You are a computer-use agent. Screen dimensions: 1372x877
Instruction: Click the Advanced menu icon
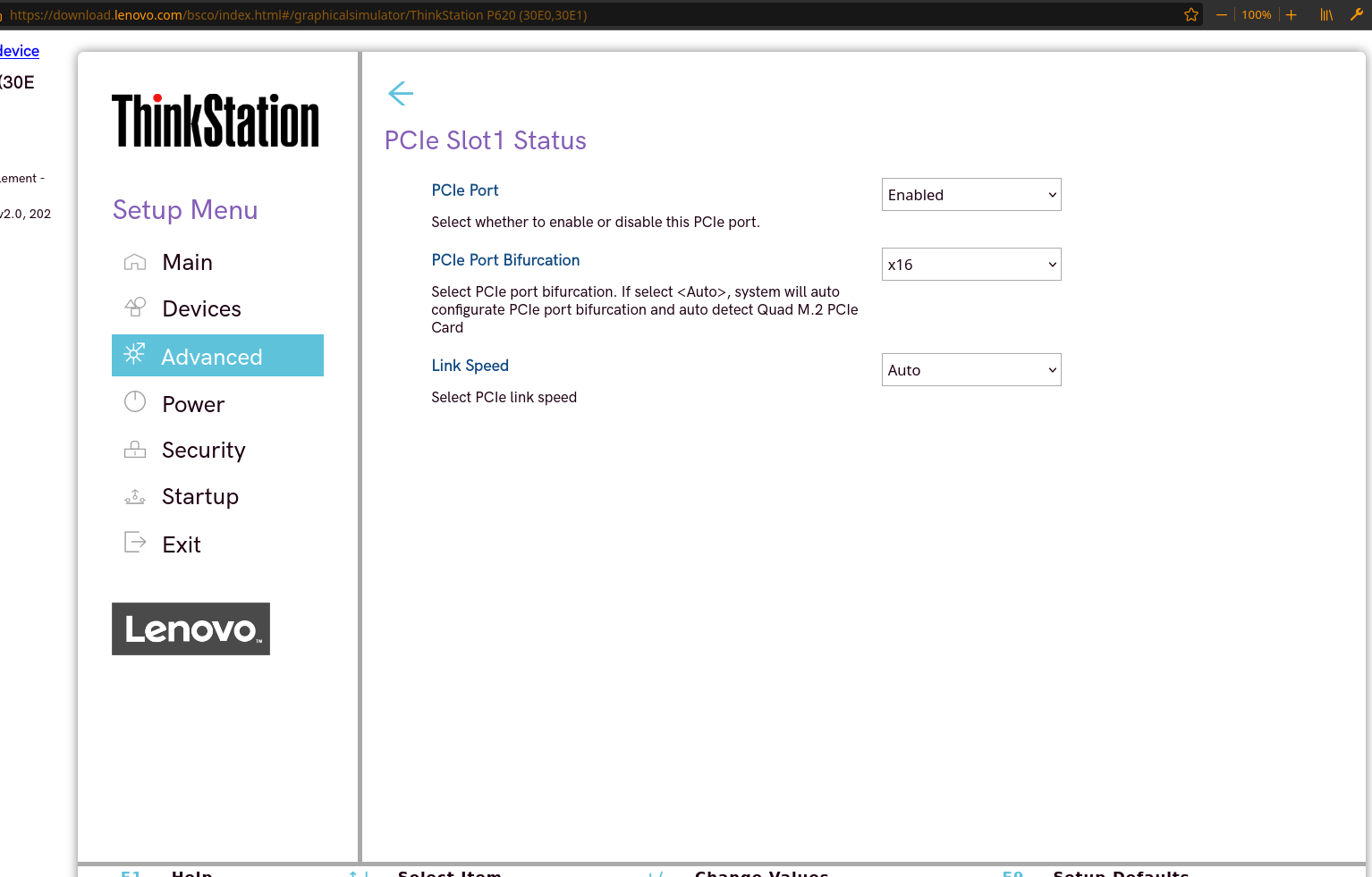134,354
